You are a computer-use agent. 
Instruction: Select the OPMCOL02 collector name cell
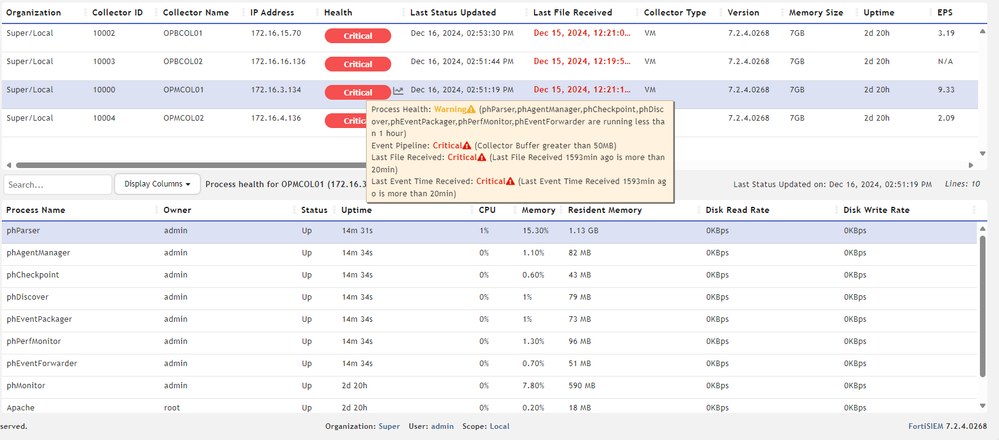pyautogui.click(x=183, y=118)
